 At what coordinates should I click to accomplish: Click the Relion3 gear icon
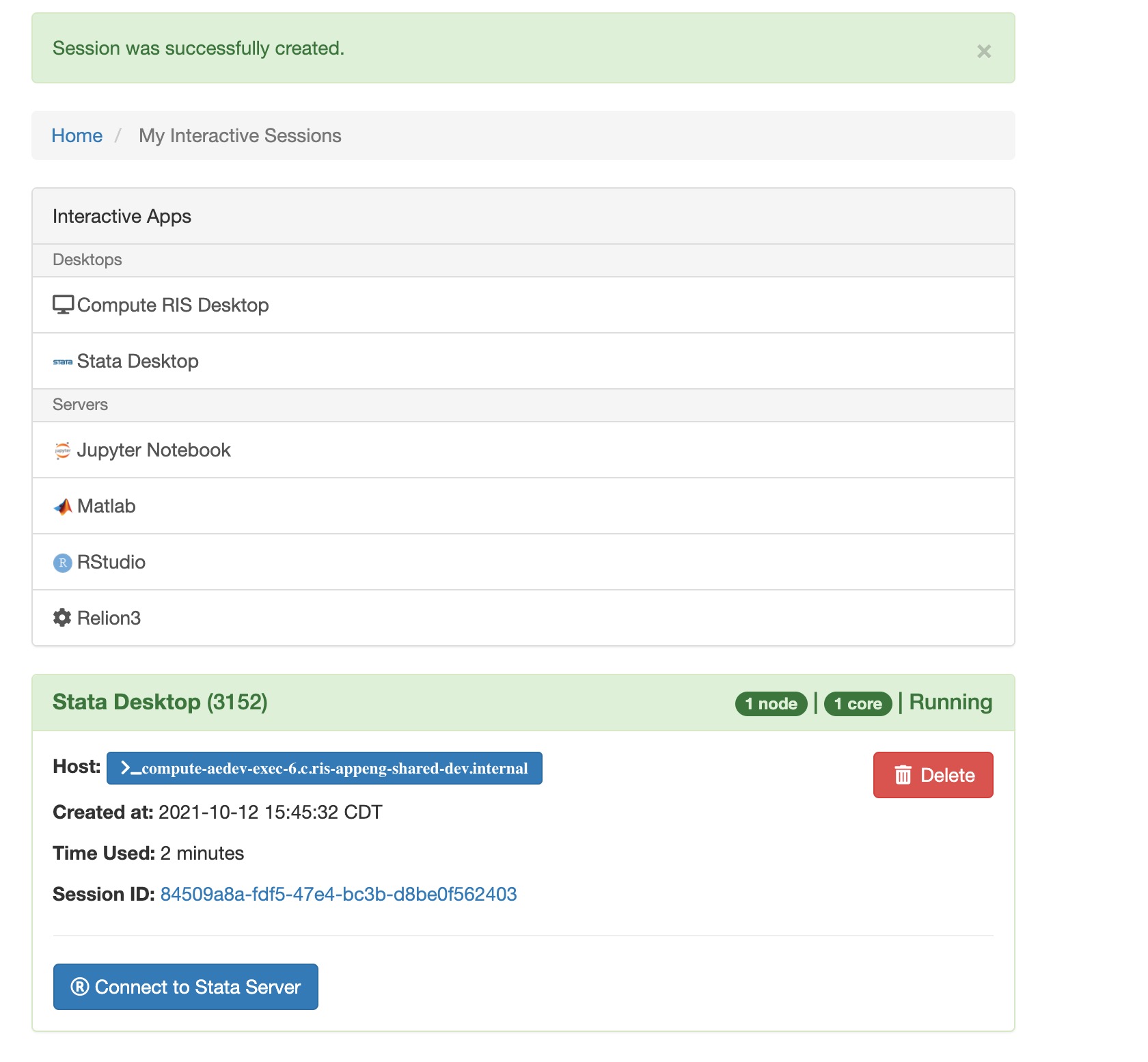[62, 618]
